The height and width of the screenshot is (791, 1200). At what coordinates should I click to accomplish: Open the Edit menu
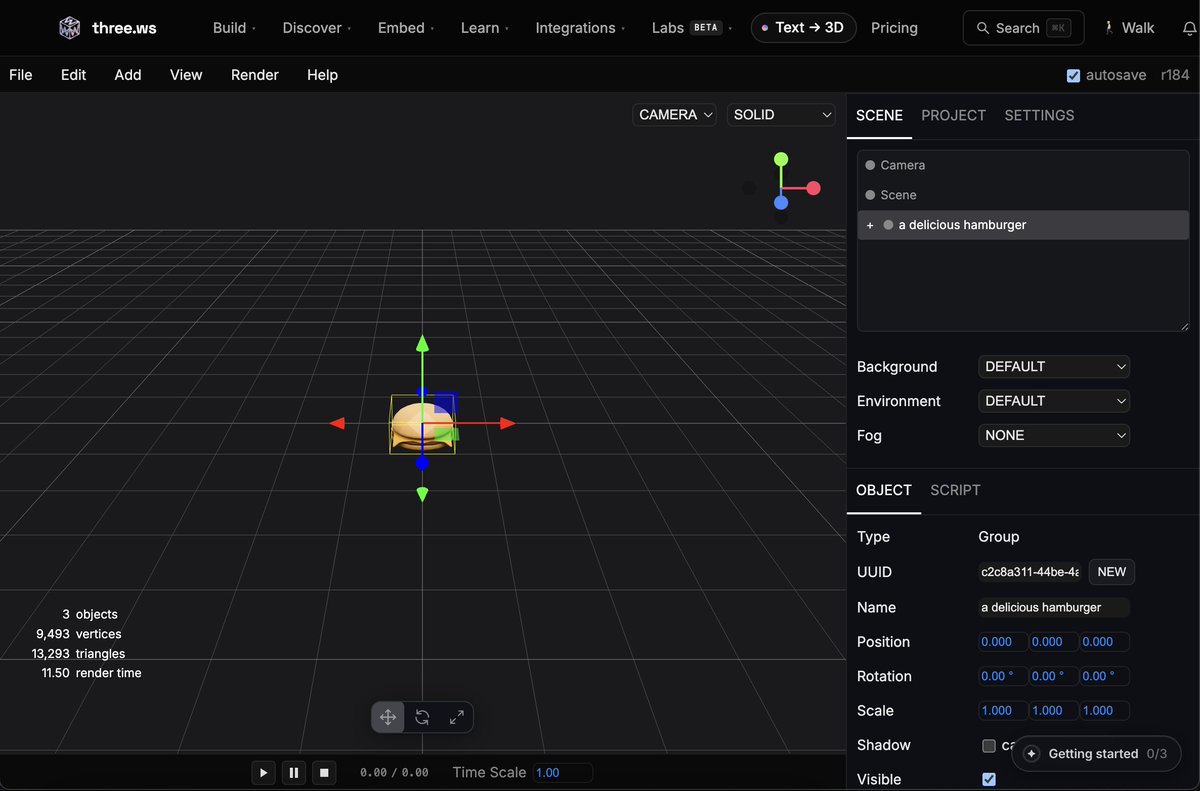(73, 75)
